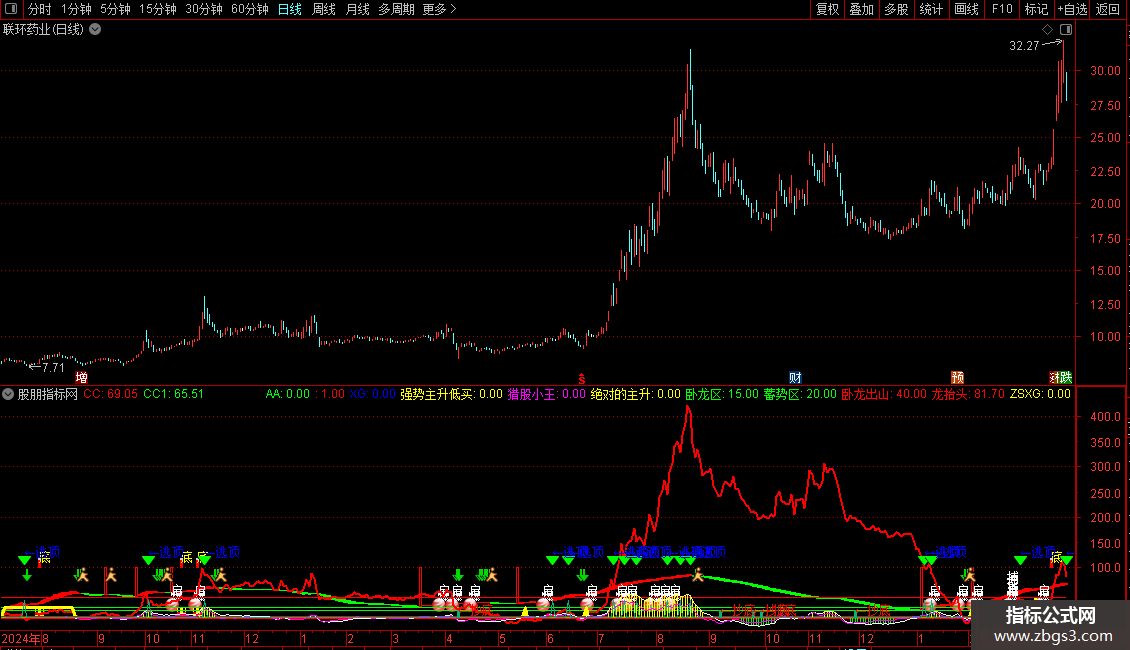Viewport: 1130px width, 650px height.
Task: Select the 日线 daily period
Action: pos(290,9)
